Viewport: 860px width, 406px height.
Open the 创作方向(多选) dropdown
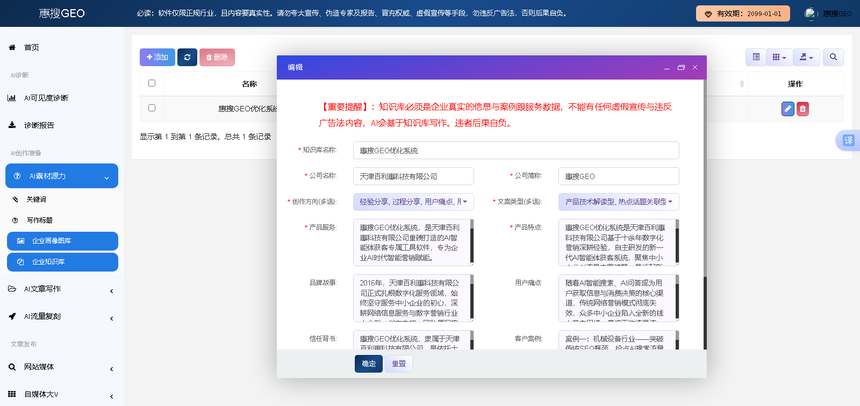(413, 202)
